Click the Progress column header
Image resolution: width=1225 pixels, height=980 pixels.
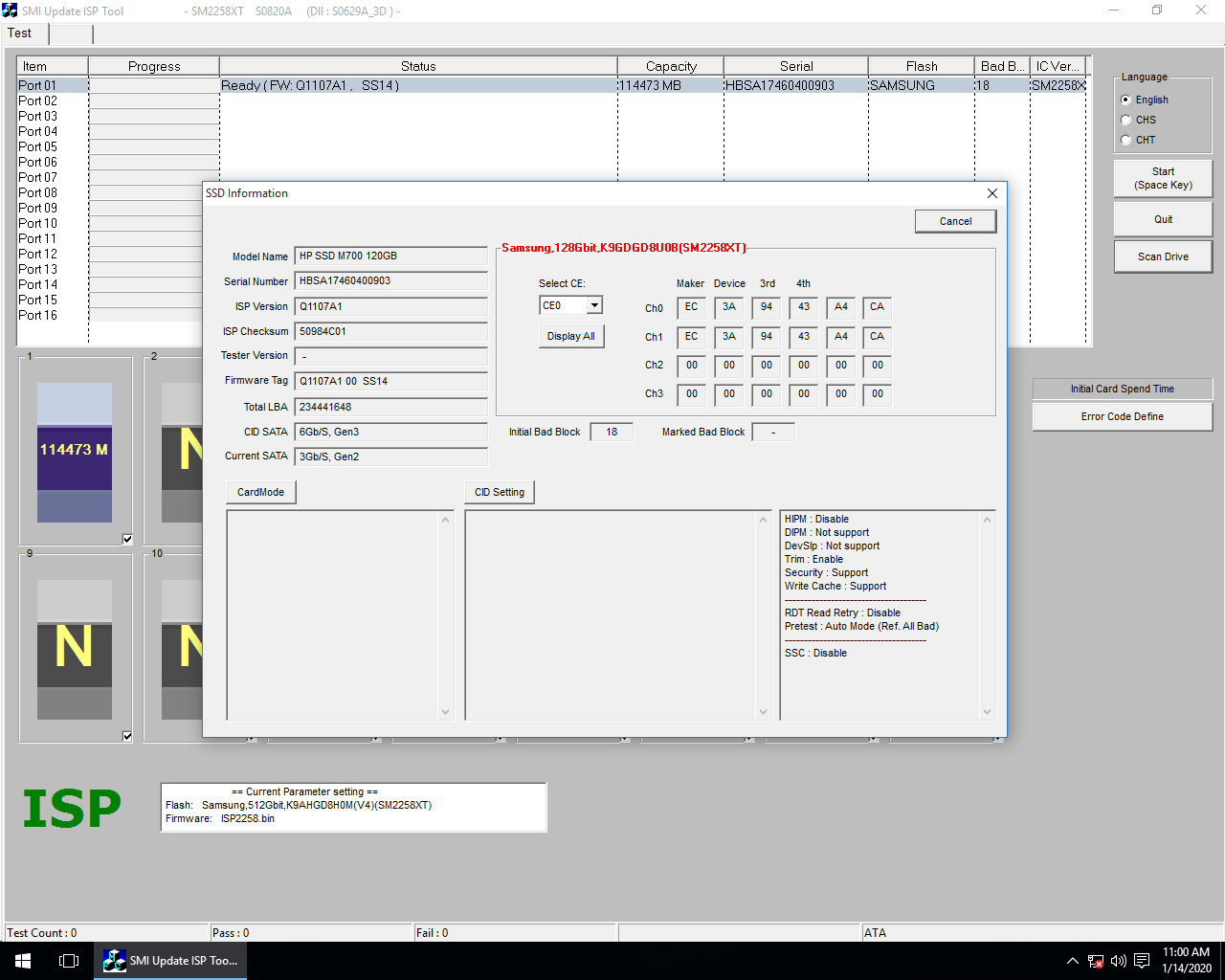[x=154, y=66]
